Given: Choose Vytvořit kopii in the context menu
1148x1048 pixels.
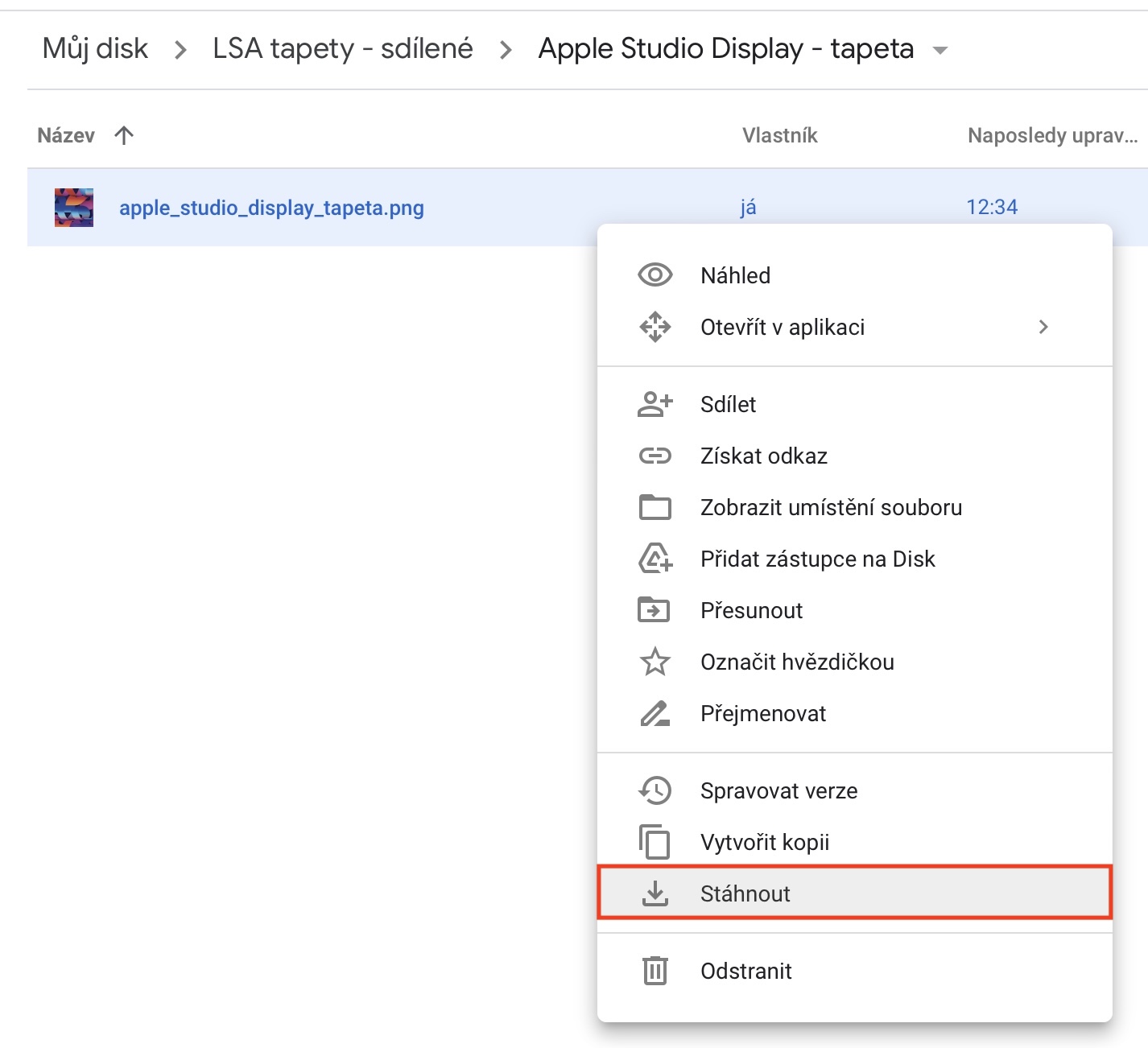Looking at the screenshot, I should pos(765,842).
